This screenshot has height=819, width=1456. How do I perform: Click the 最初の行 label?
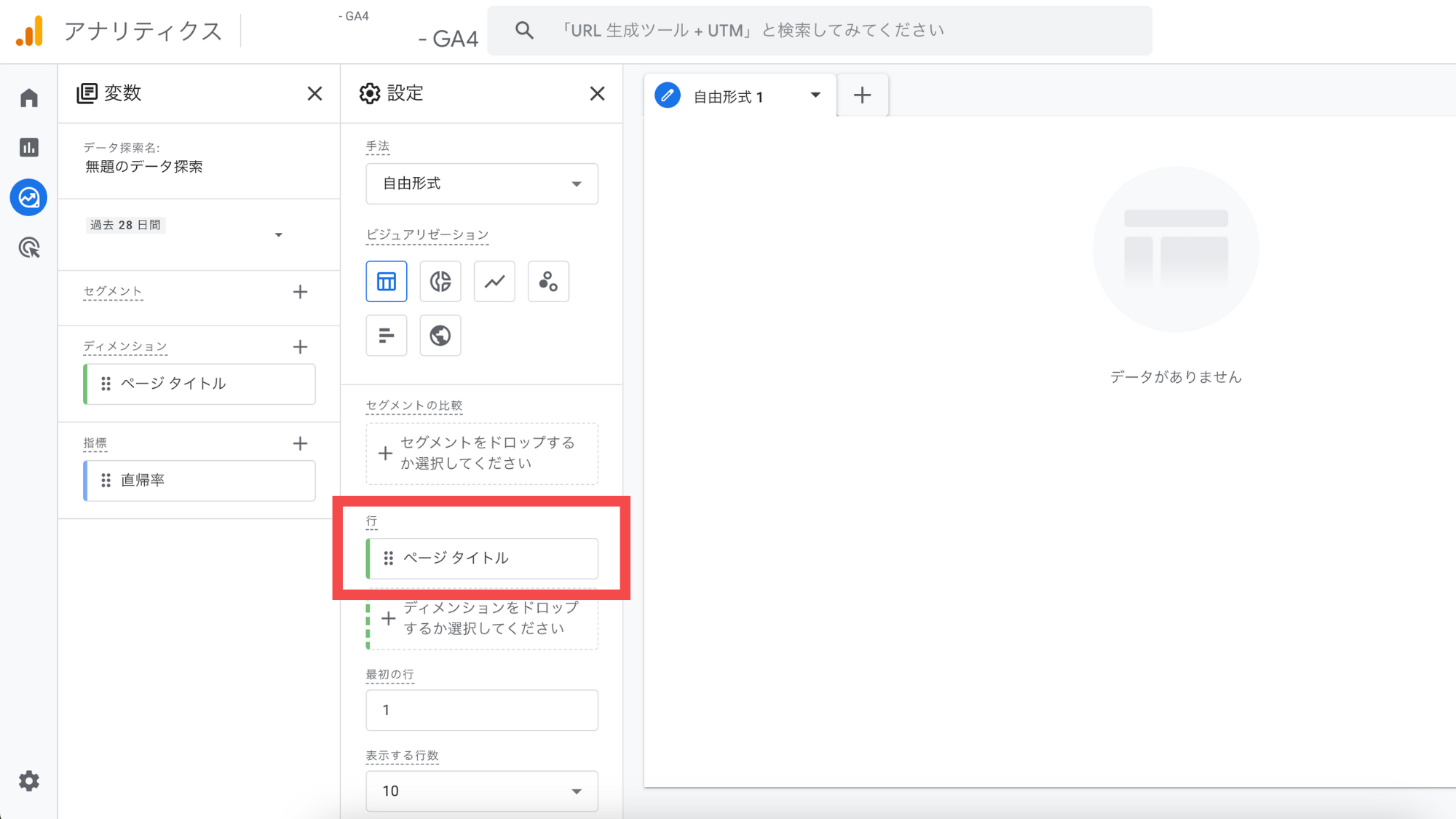tap(389, 675)
